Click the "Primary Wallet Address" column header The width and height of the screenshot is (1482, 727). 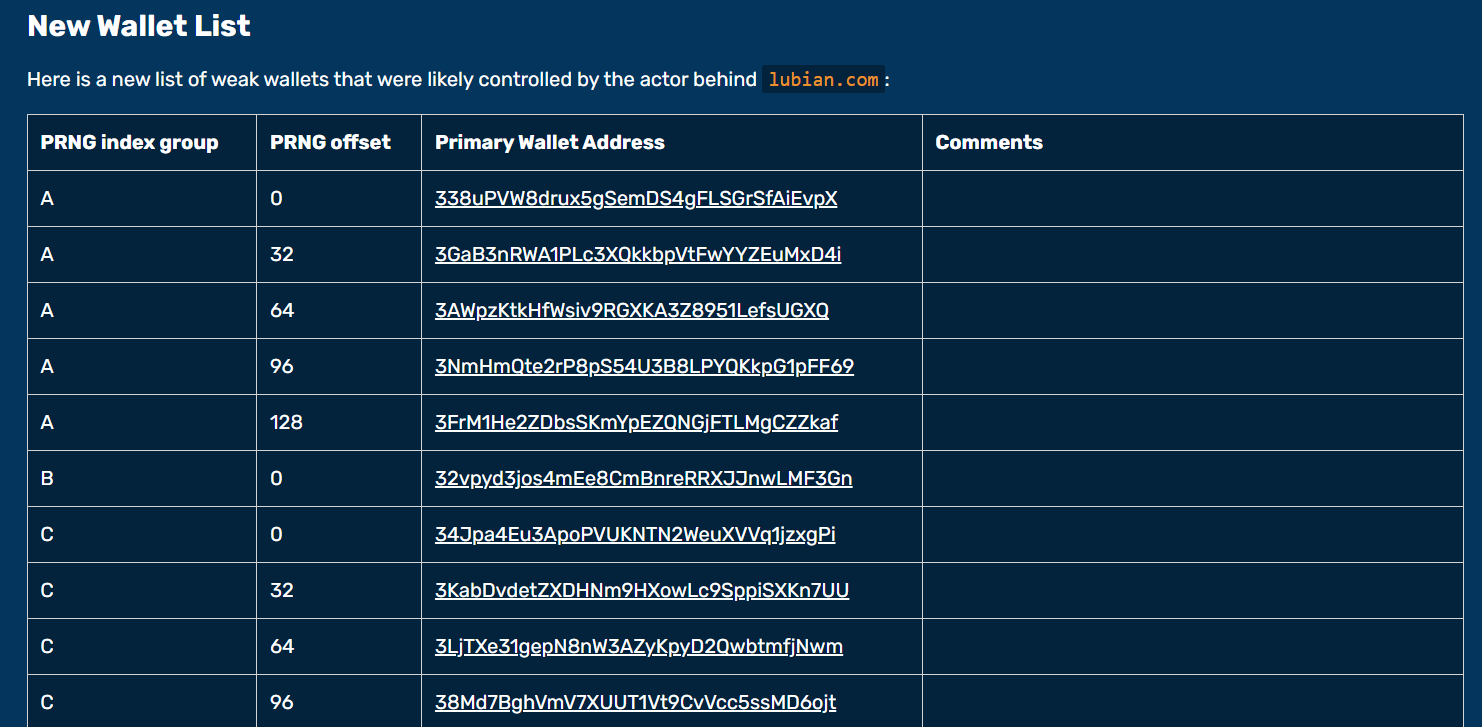[x=549, y=142]
